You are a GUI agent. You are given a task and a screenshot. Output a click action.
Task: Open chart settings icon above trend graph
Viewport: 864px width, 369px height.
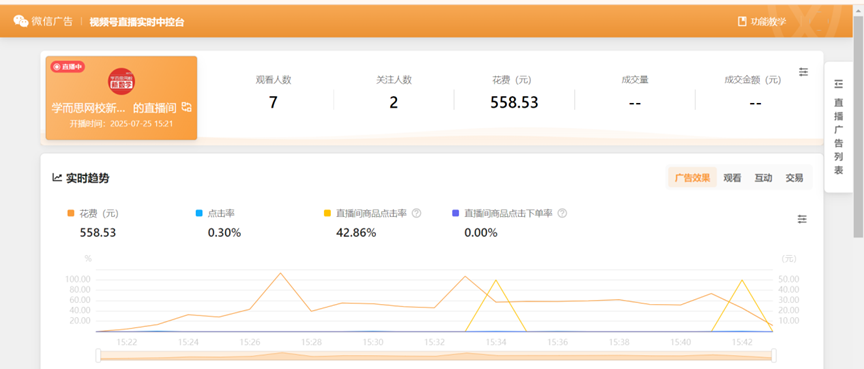[802, 219]
